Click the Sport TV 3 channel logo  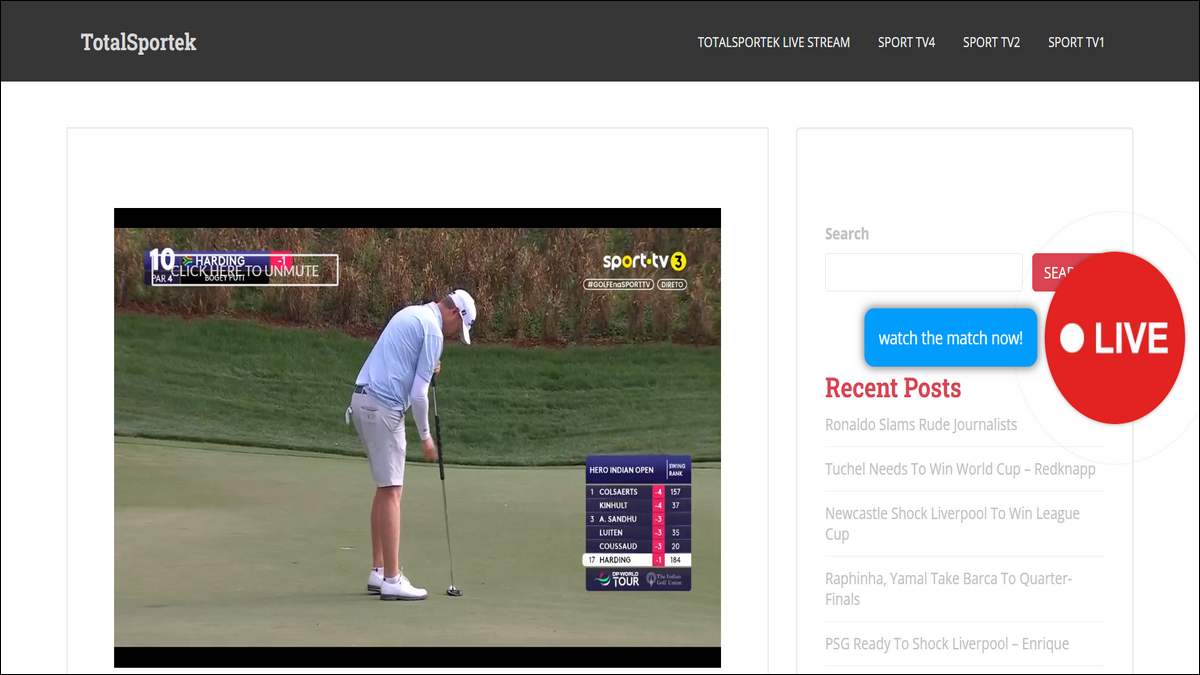coord(644,262)
